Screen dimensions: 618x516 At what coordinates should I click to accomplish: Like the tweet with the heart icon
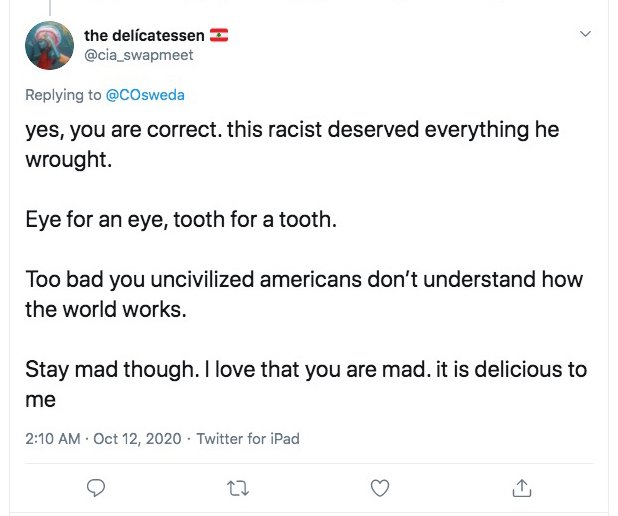click(379, 487)
